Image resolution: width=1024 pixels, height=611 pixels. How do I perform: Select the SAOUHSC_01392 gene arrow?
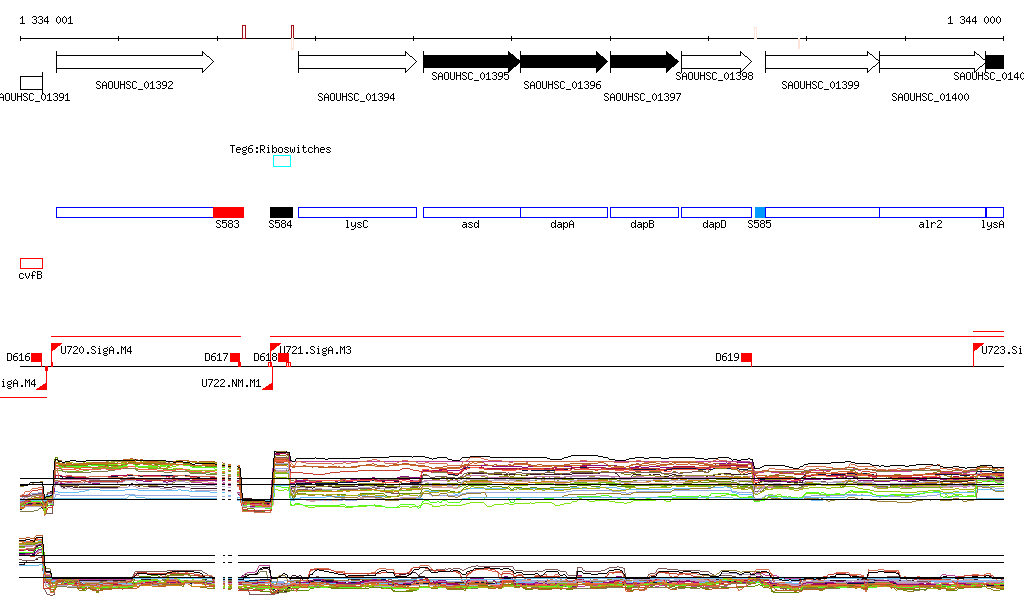pos(135,62)
